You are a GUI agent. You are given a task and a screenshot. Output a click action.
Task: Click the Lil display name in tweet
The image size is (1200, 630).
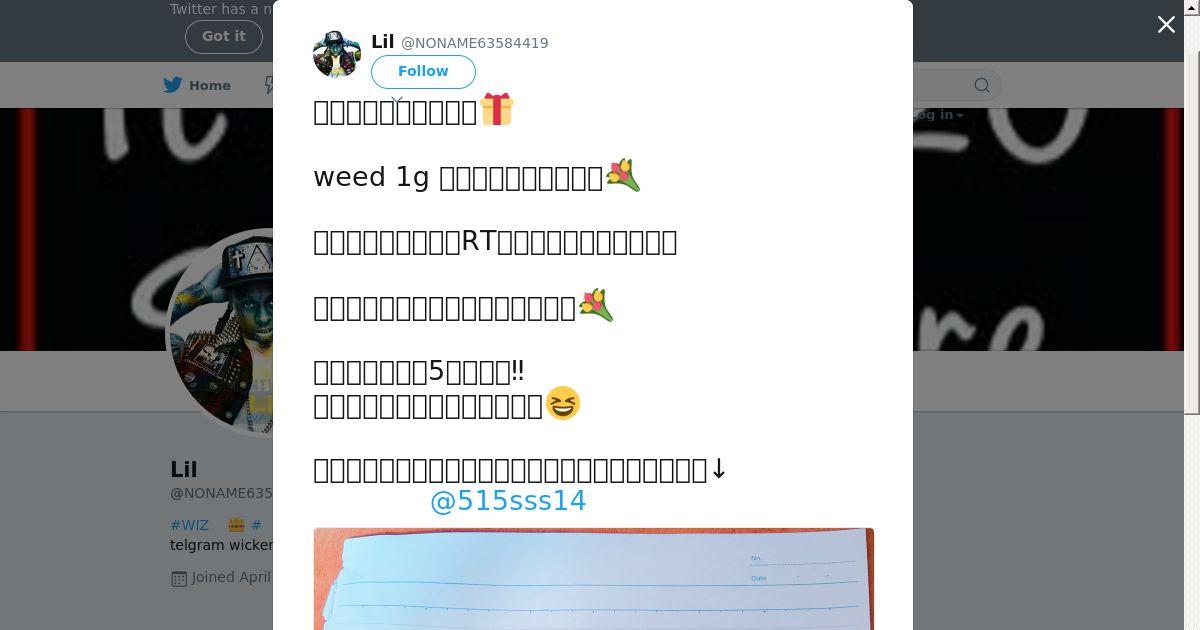tap(383, 42)
